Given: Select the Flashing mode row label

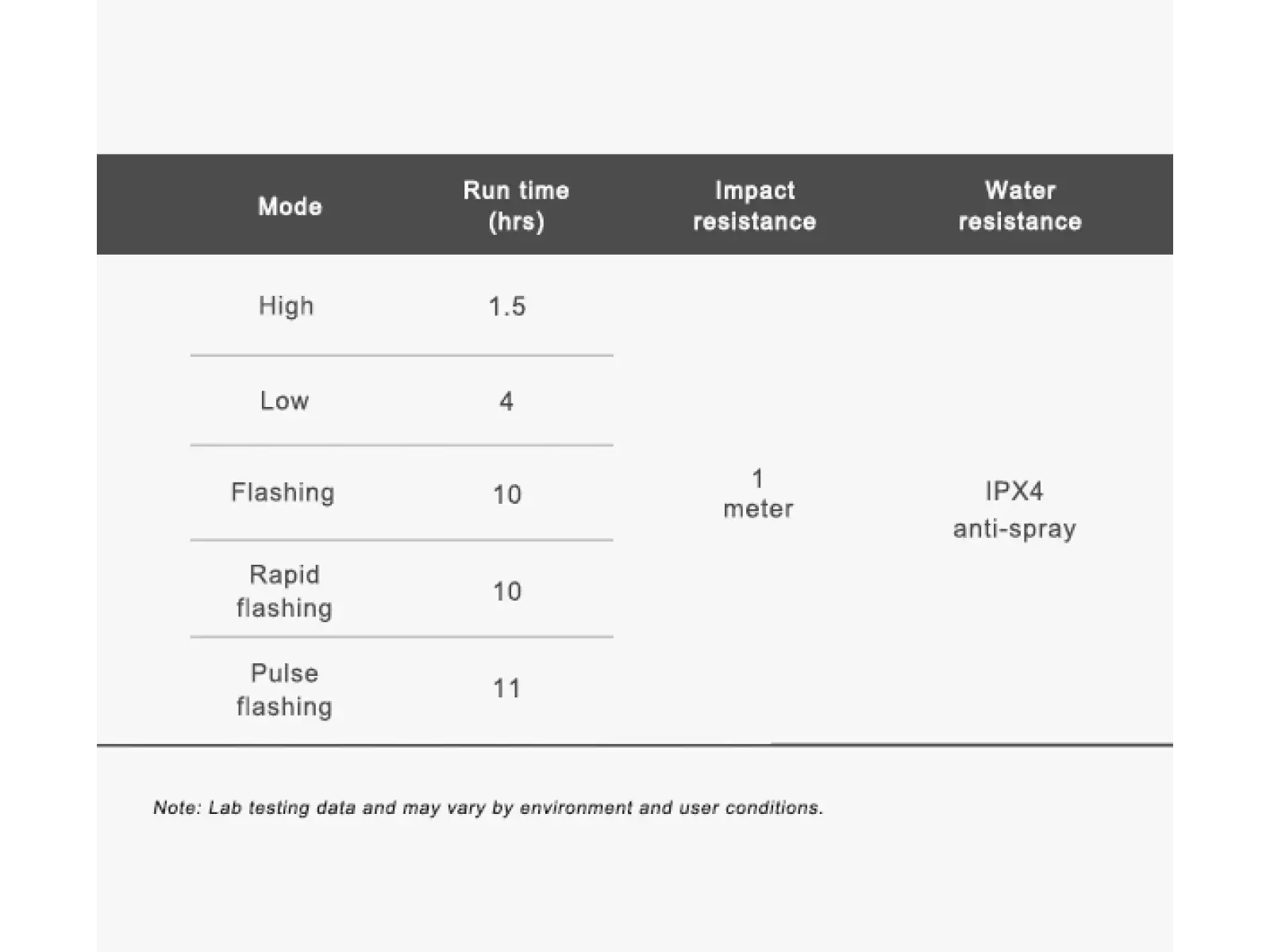Looking at the screenshot, I should (x=283, y=493).
